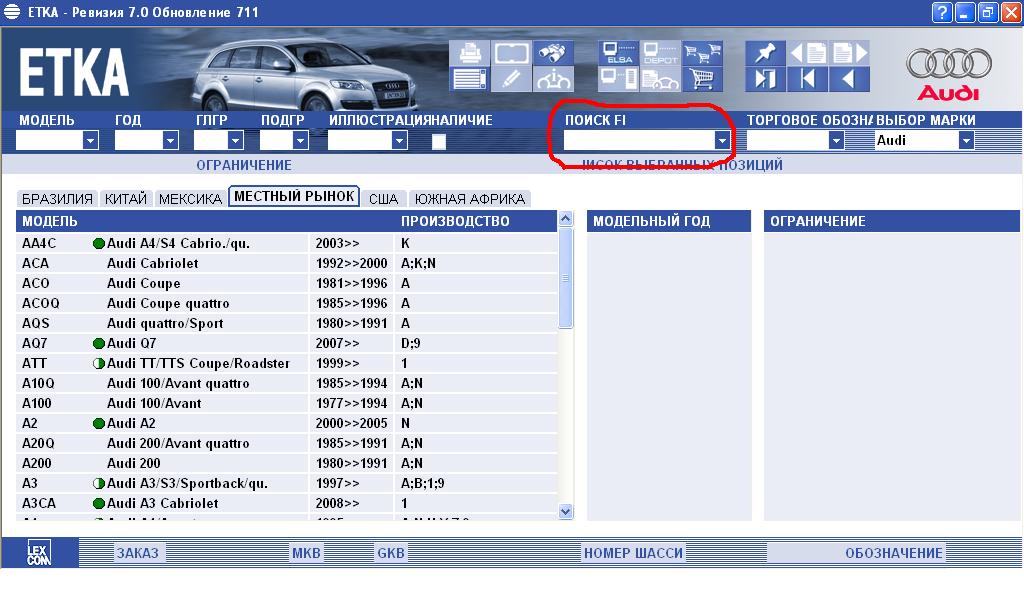The image size is (1024, 600).
Task: Select the Audi TT/TTS Coupe/Roadster row
Action: coord(198,363)
